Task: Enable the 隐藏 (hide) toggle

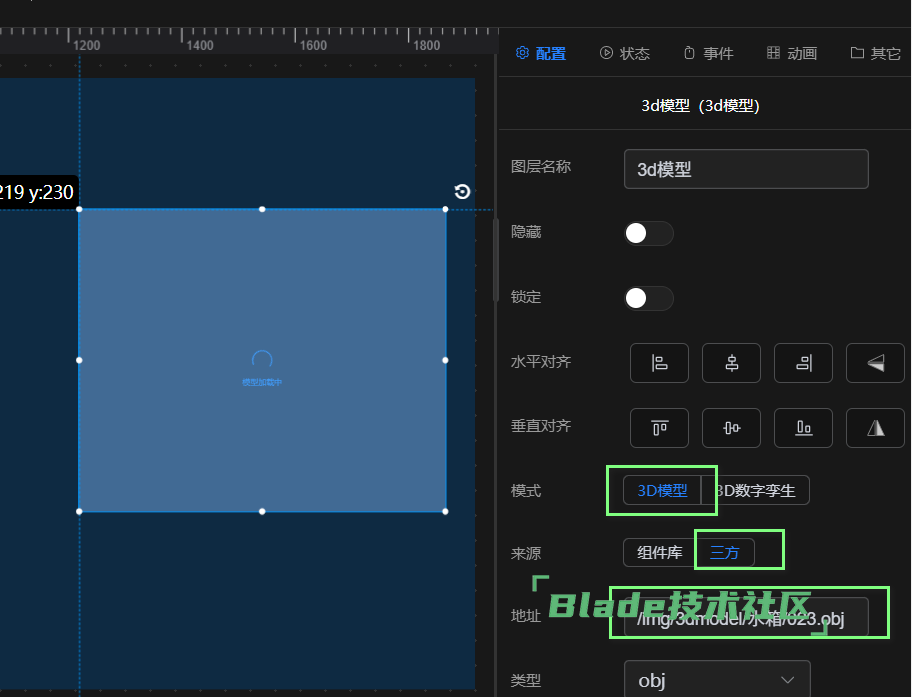Action: (x=648, y=233)
